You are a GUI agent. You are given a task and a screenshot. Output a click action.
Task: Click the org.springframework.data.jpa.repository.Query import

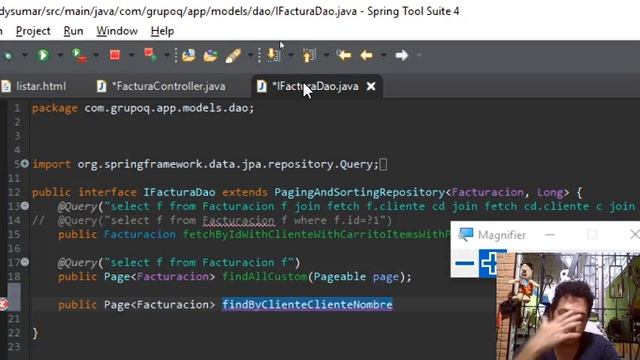[228, 164]
